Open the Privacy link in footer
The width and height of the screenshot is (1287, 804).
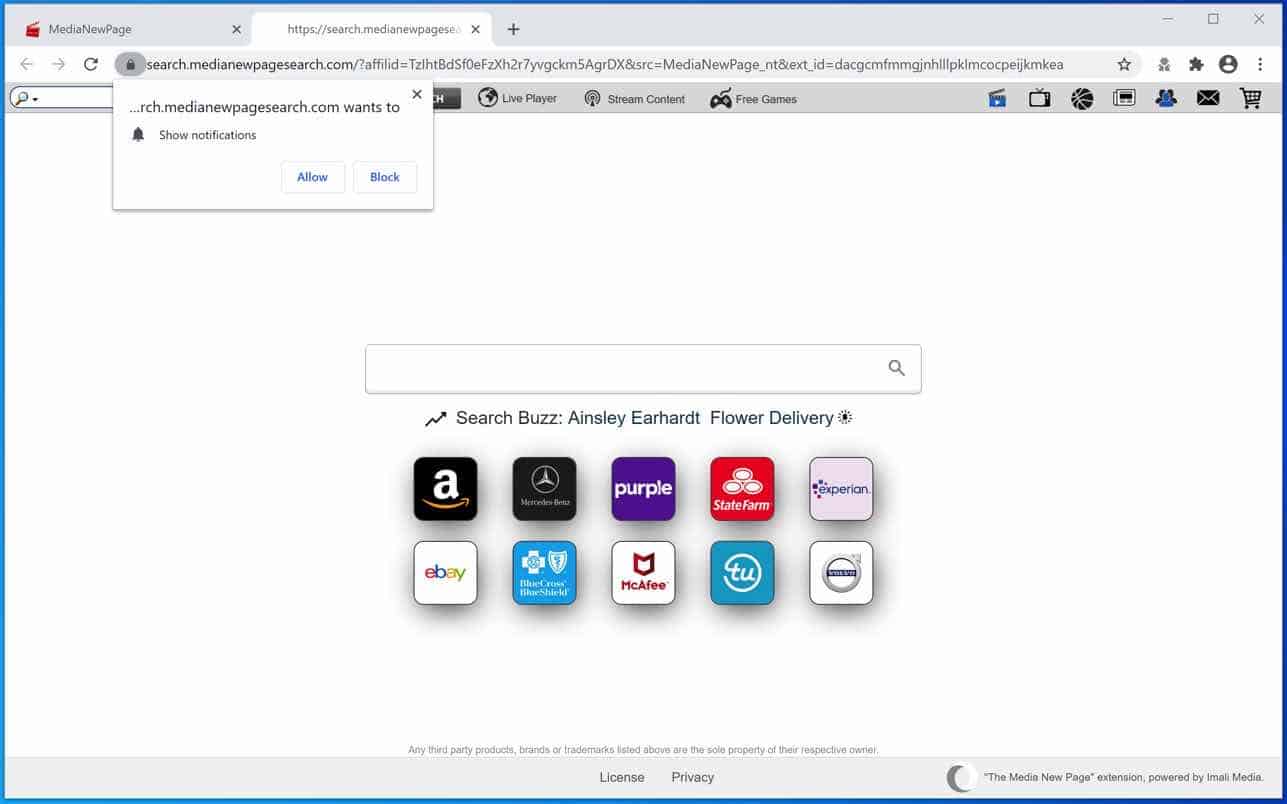coord(693,777)
